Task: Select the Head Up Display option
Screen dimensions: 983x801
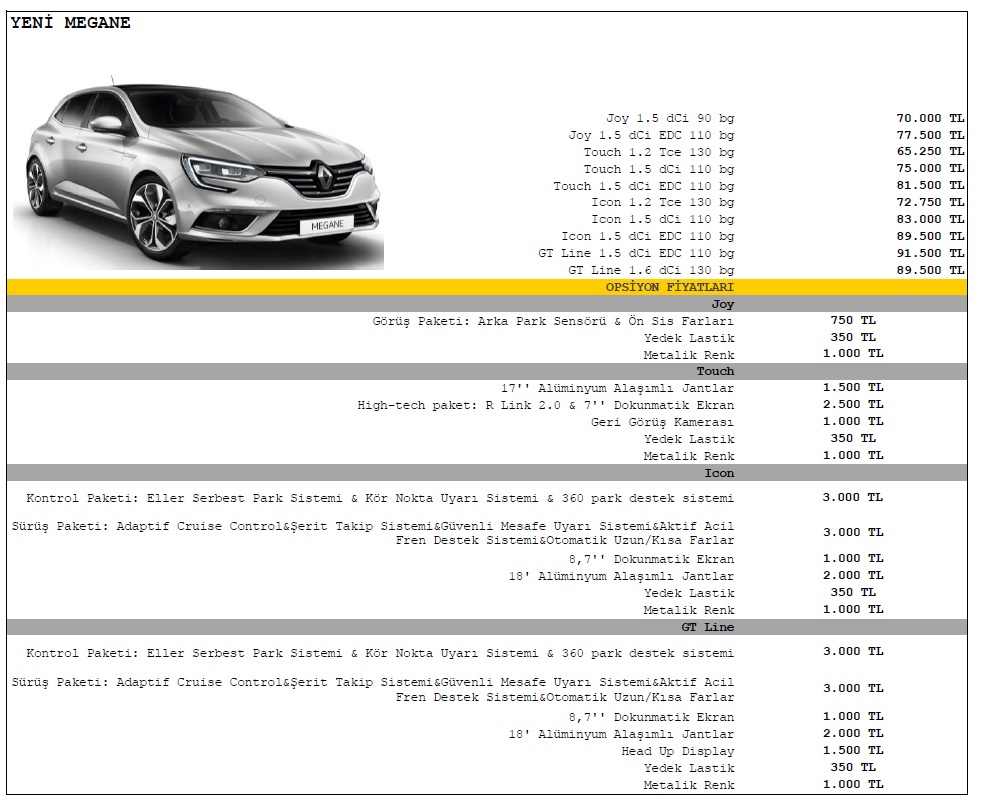Action: (678, 751)
